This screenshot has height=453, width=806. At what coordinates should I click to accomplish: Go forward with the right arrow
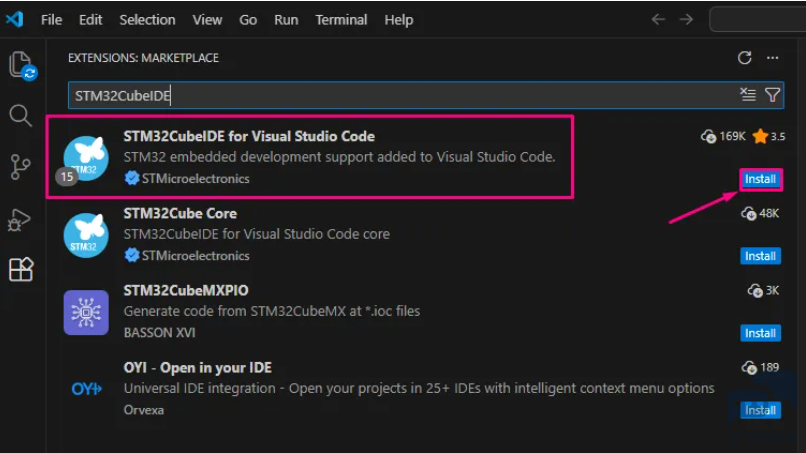(686, 20)
